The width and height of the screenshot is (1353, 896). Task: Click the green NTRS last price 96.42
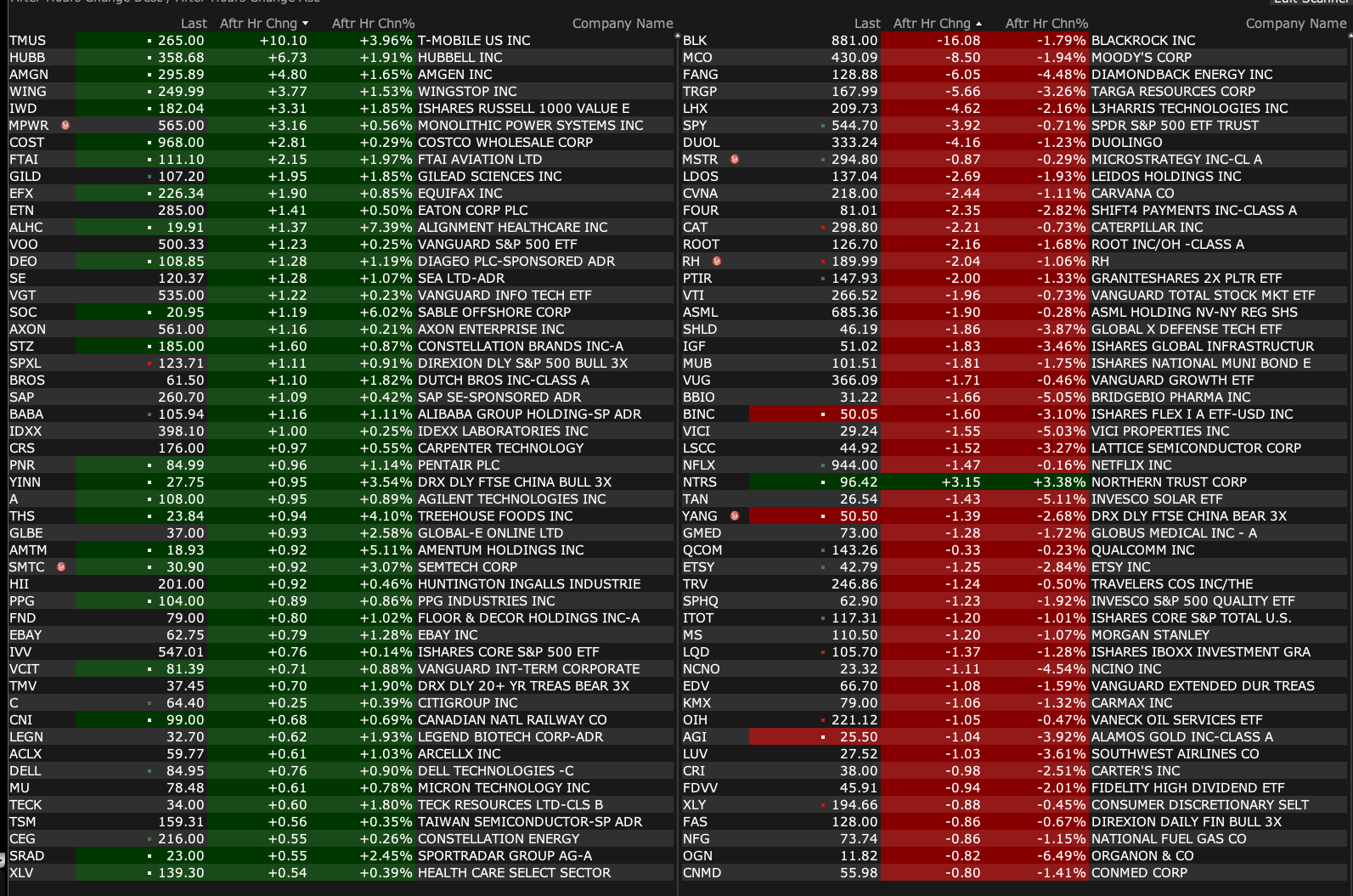(x=858, y=482)
